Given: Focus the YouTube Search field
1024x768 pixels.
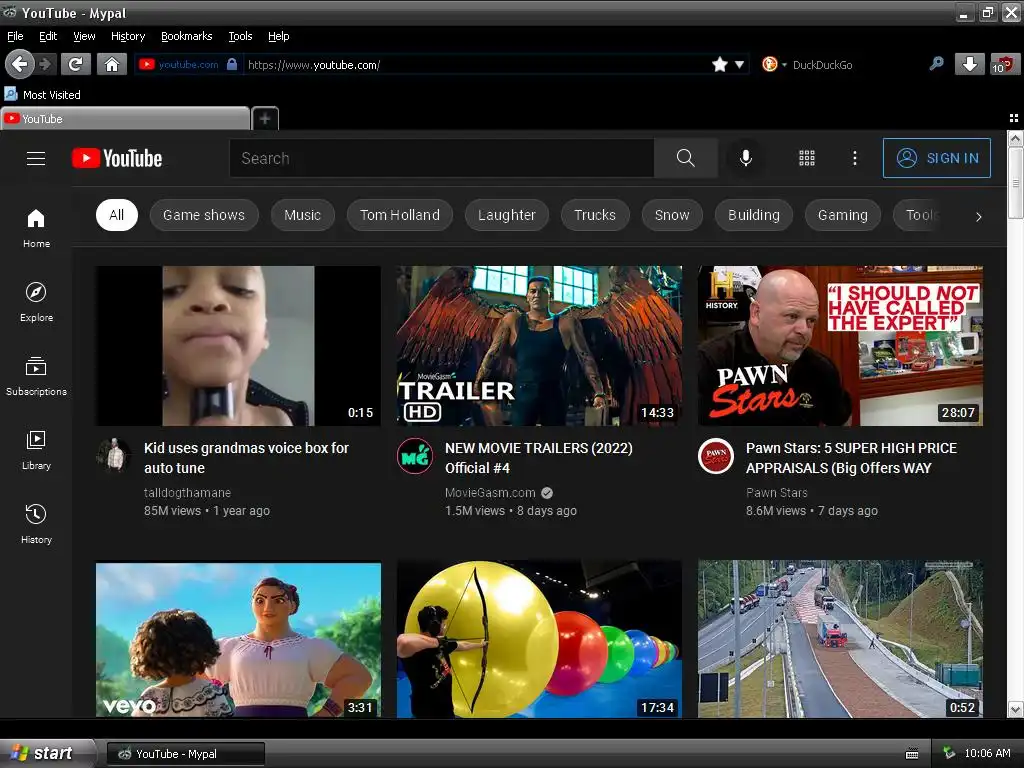Looking at the screenshot, I should 441,158.
